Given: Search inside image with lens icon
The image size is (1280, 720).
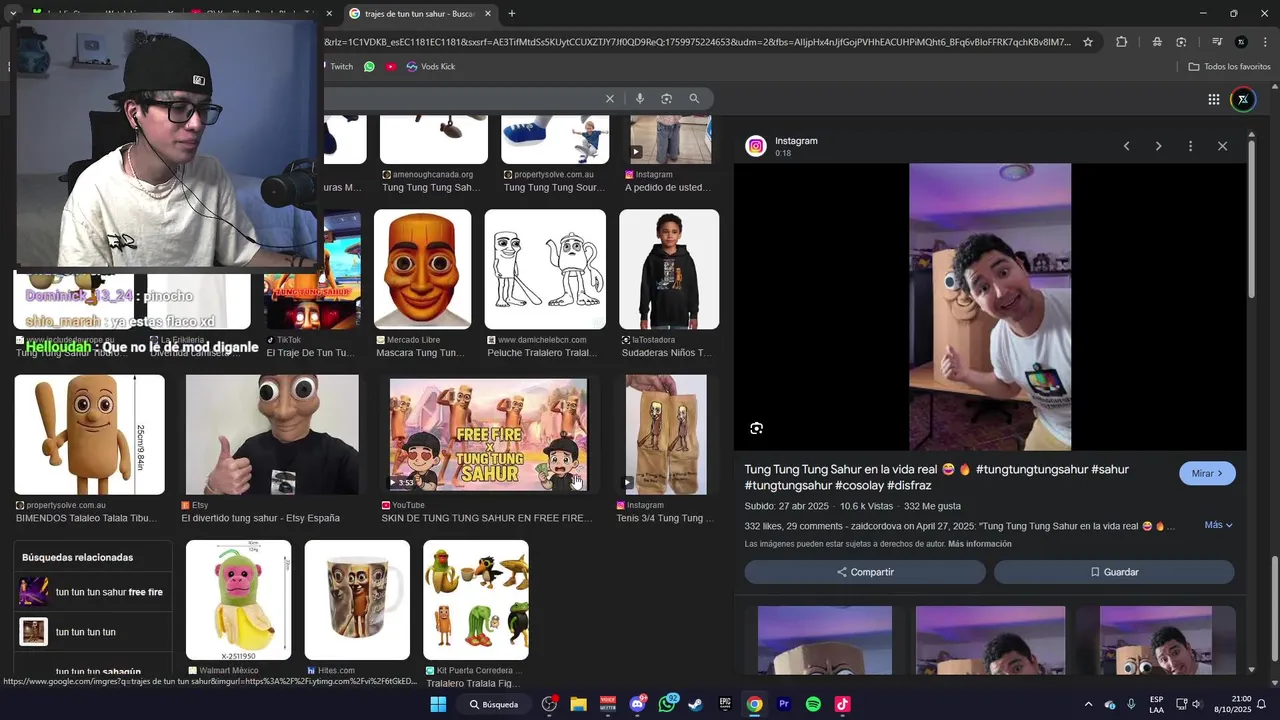Looking at the screenshot, I should (x=757, y=428).
